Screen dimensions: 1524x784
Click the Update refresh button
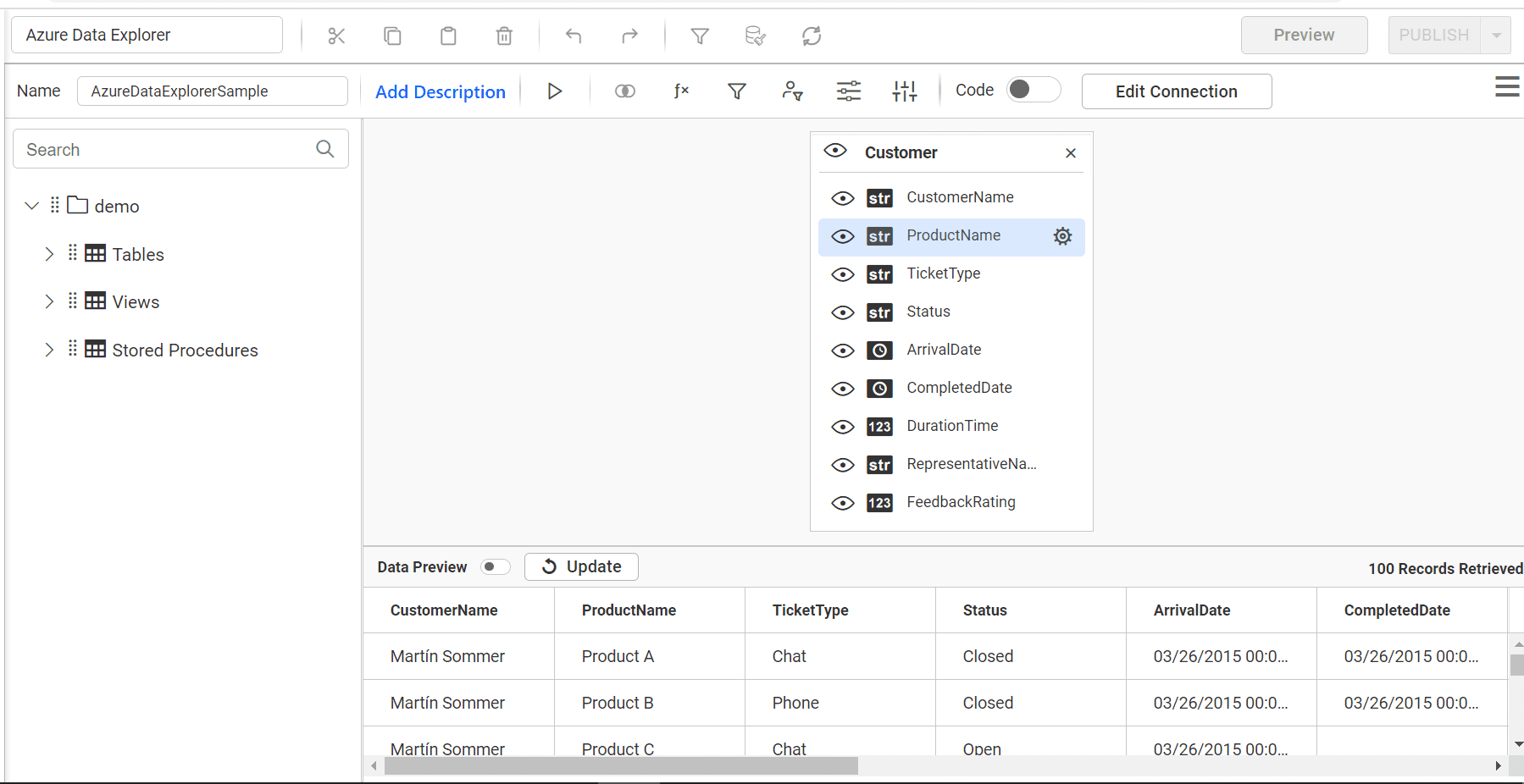581,566
